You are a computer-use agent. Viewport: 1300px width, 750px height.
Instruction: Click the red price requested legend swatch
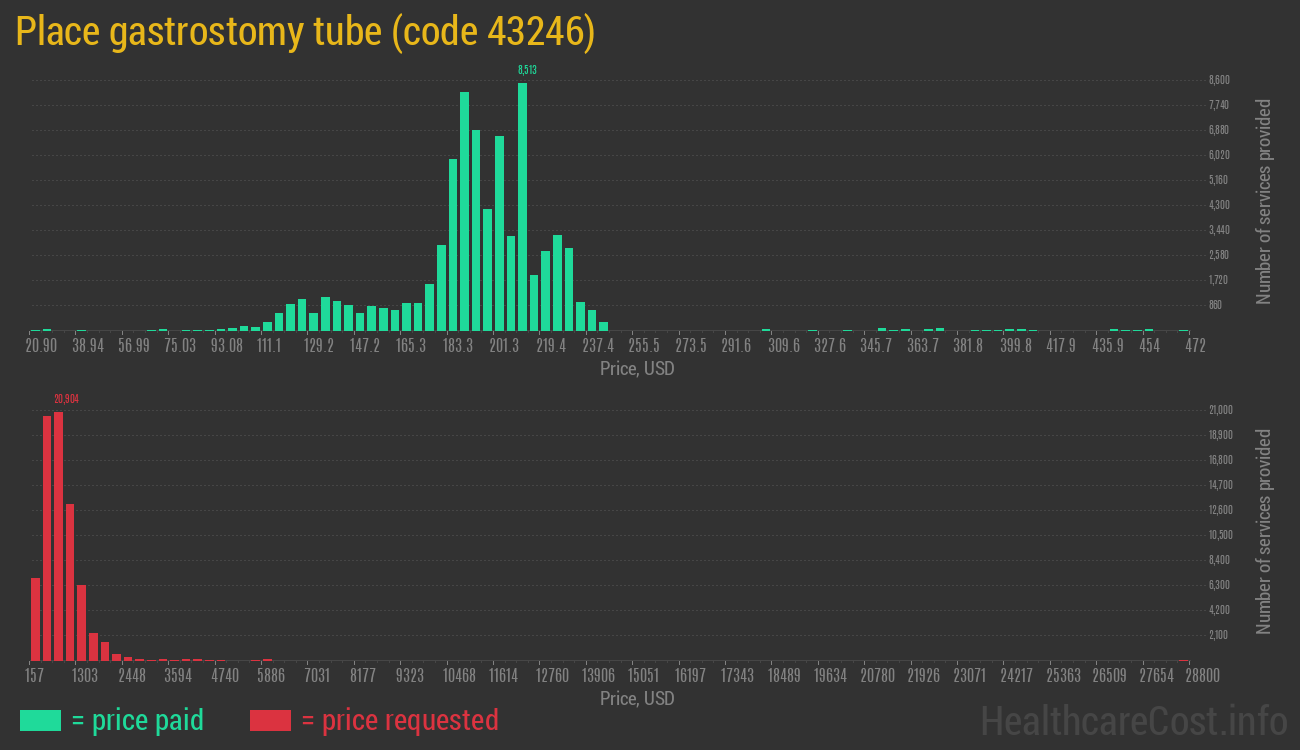click(x=270, y=720)
